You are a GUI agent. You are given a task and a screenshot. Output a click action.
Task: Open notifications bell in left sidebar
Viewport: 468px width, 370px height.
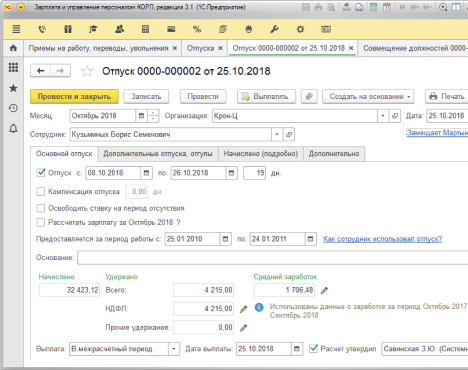(13, 128)
